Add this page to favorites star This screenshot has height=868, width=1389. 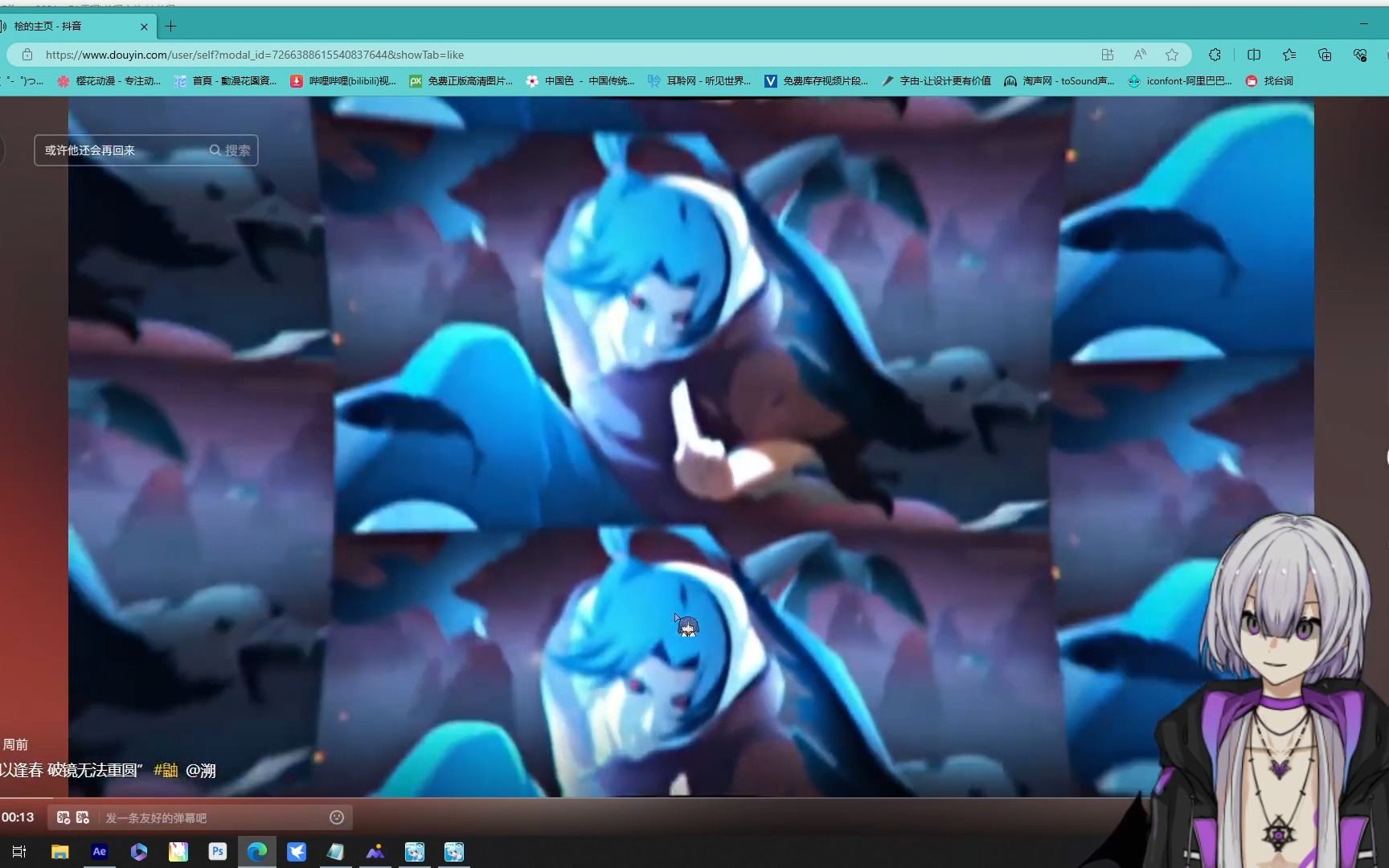[x=1172, y=55]
